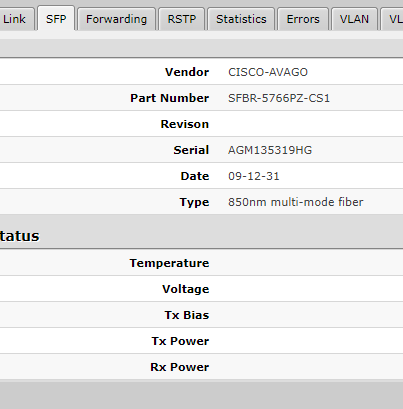Click the 850nm multi-mode fiber type
The width and height of the screenshot is (403, 409).
point(295,202)
